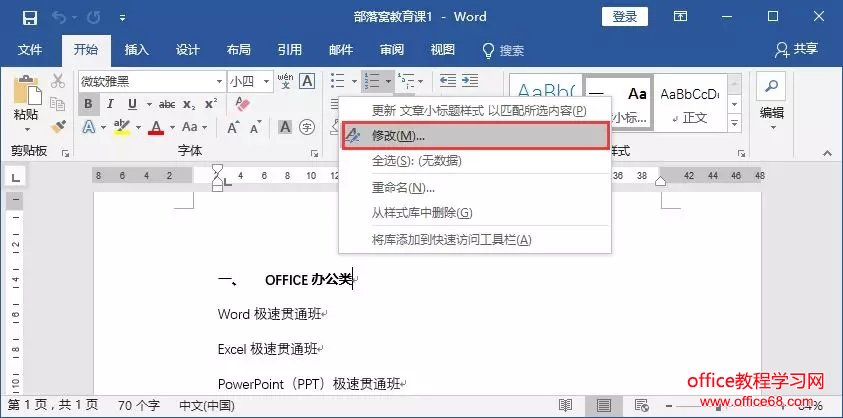Decrease font size with shrink icon
The image size is (843, 418).
(x=255, y=127)
